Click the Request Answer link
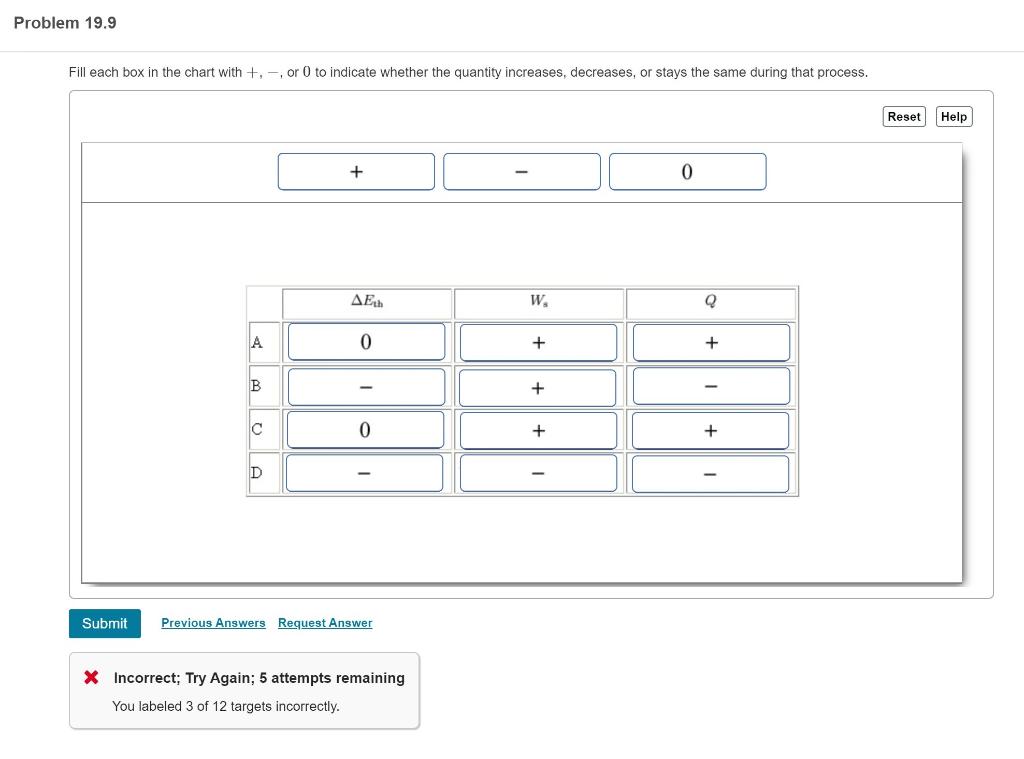Viewport: 1024px width, 759px height. [x=325, y=623]
